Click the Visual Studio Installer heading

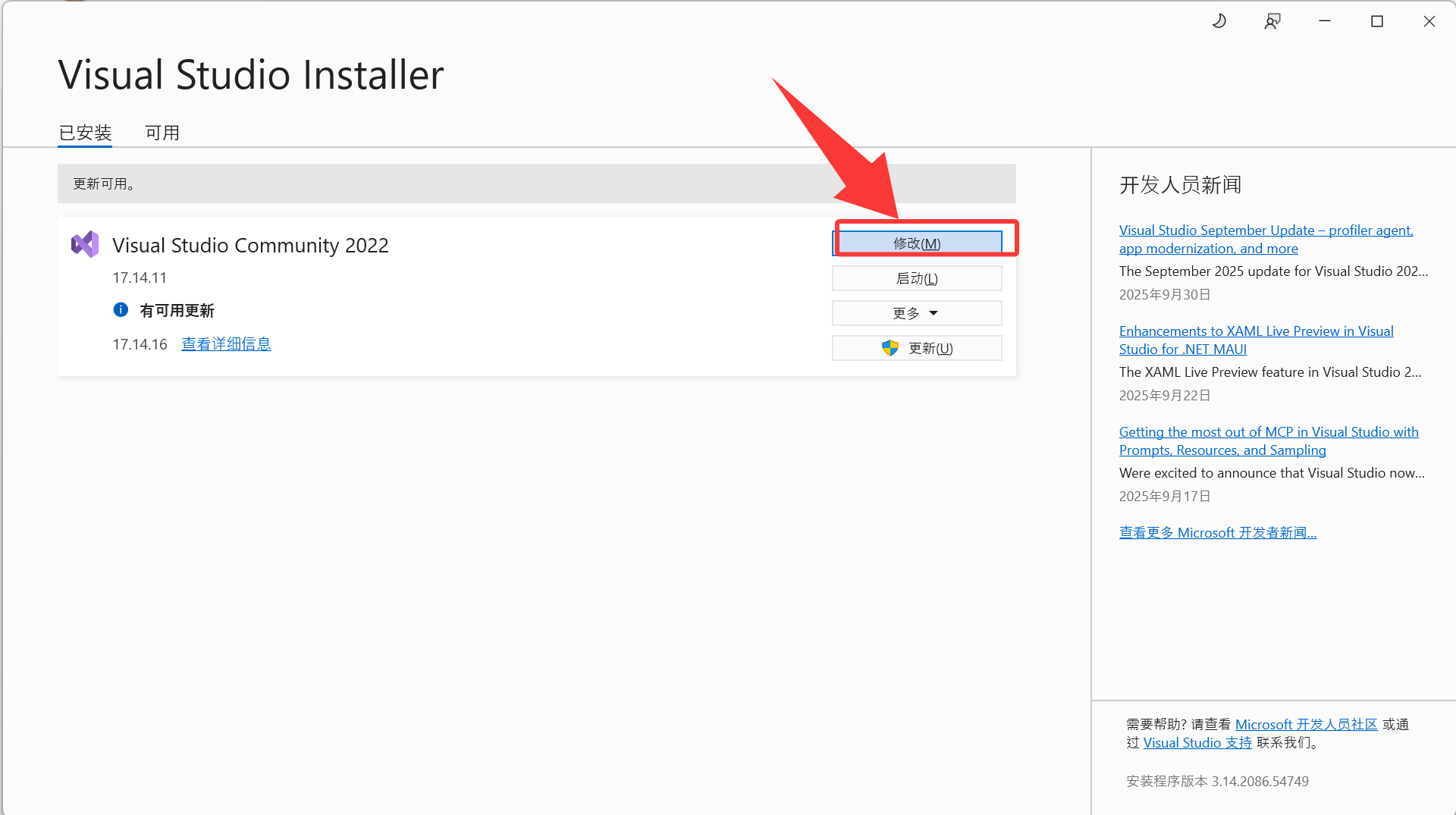(251, 75)
